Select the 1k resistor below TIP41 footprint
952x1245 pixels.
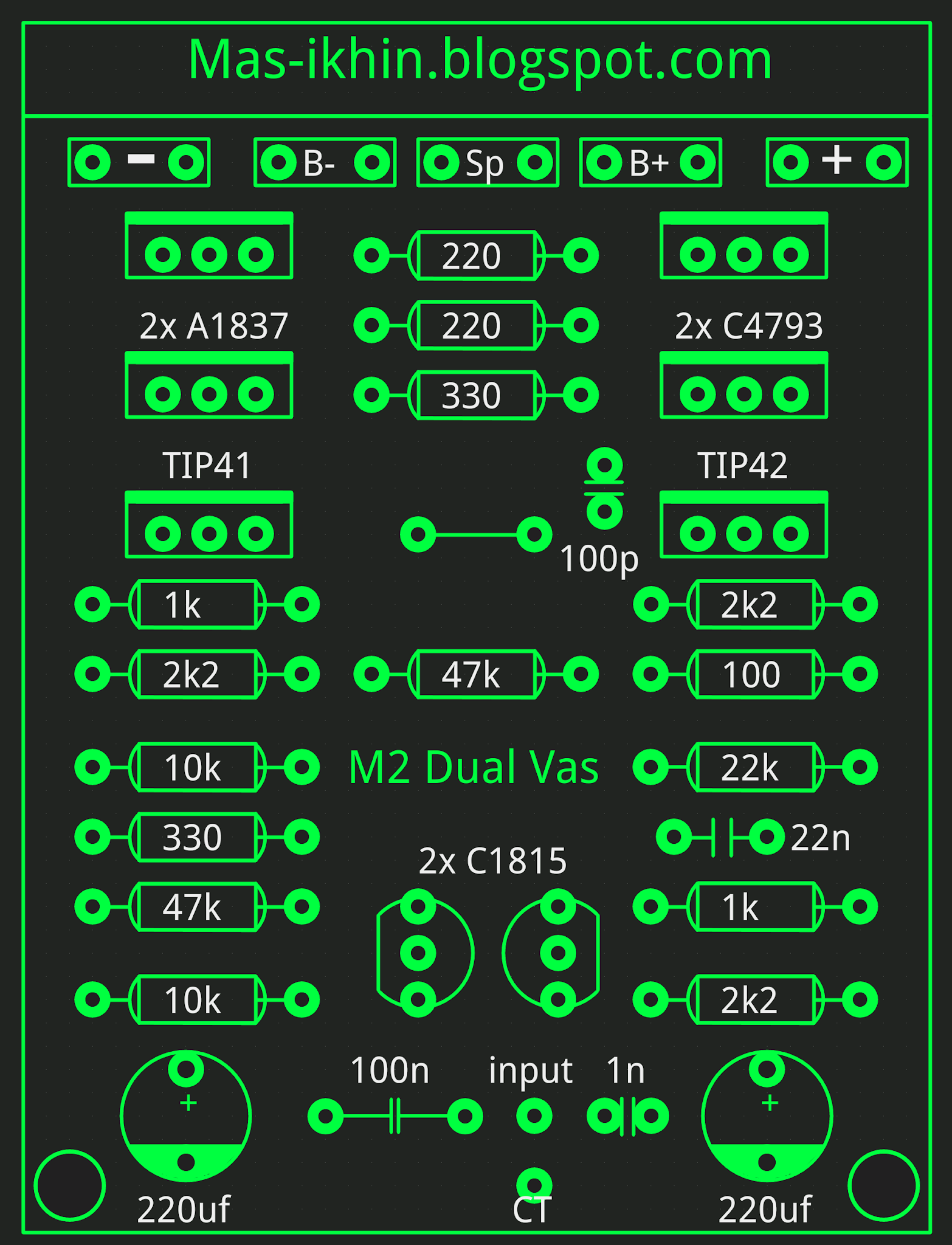tap(197, 604)
